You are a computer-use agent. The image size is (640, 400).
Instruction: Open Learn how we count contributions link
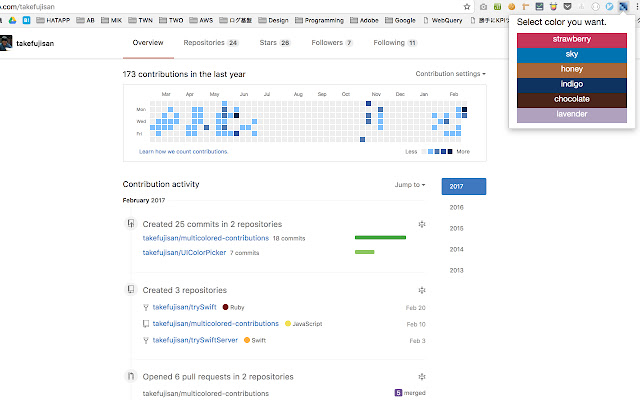tap(183, 151)
